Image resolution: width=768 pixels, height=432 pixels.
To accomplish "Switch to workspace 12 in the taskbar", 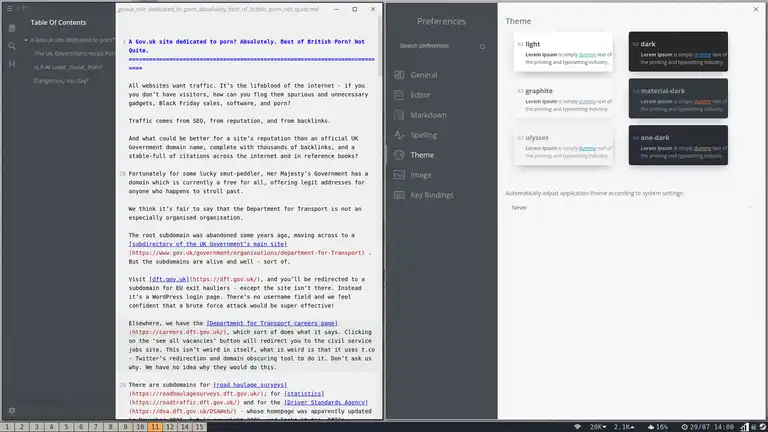I will [170, 427].
